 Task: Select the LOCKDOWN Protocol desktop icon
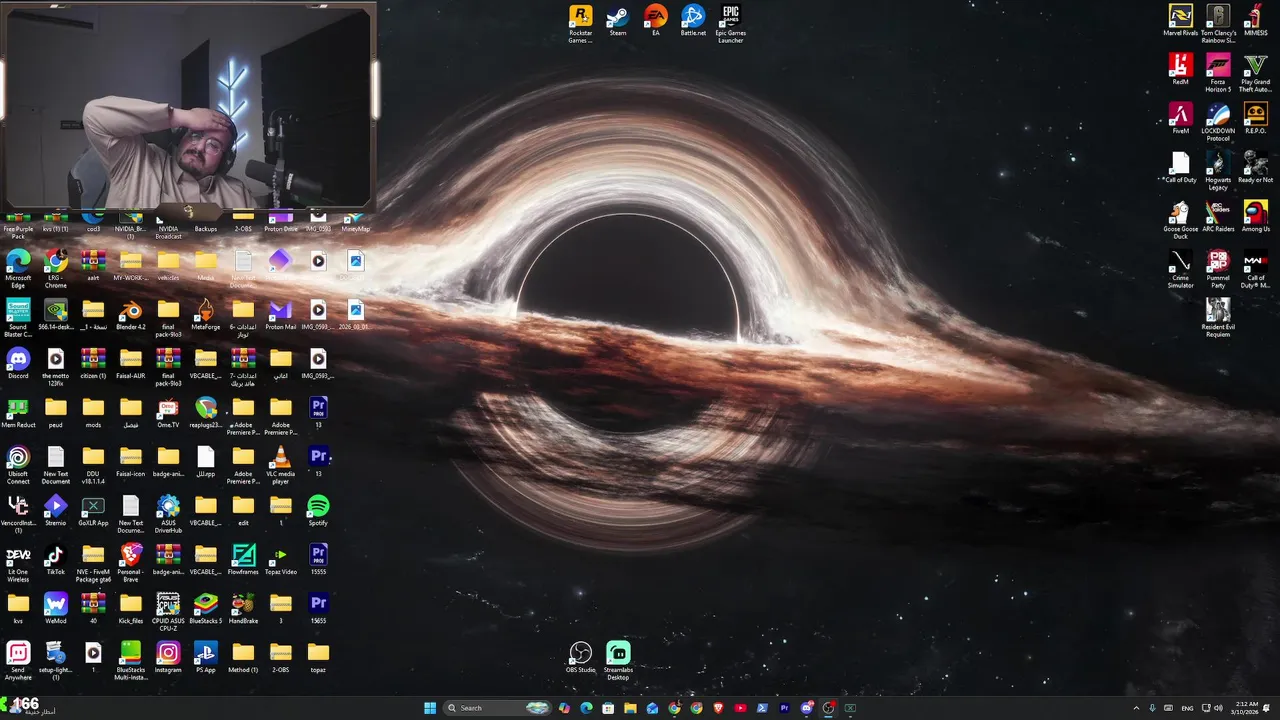(1217, 121)
